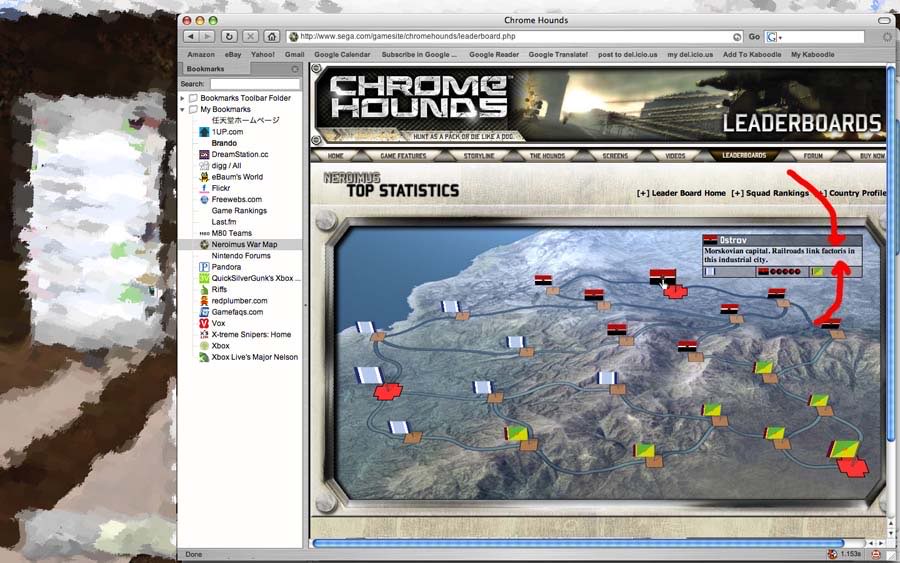Screen dimensions: 900x563
Task: Open the Game Rankings bookmark
Action: click(x=239, y=211)
